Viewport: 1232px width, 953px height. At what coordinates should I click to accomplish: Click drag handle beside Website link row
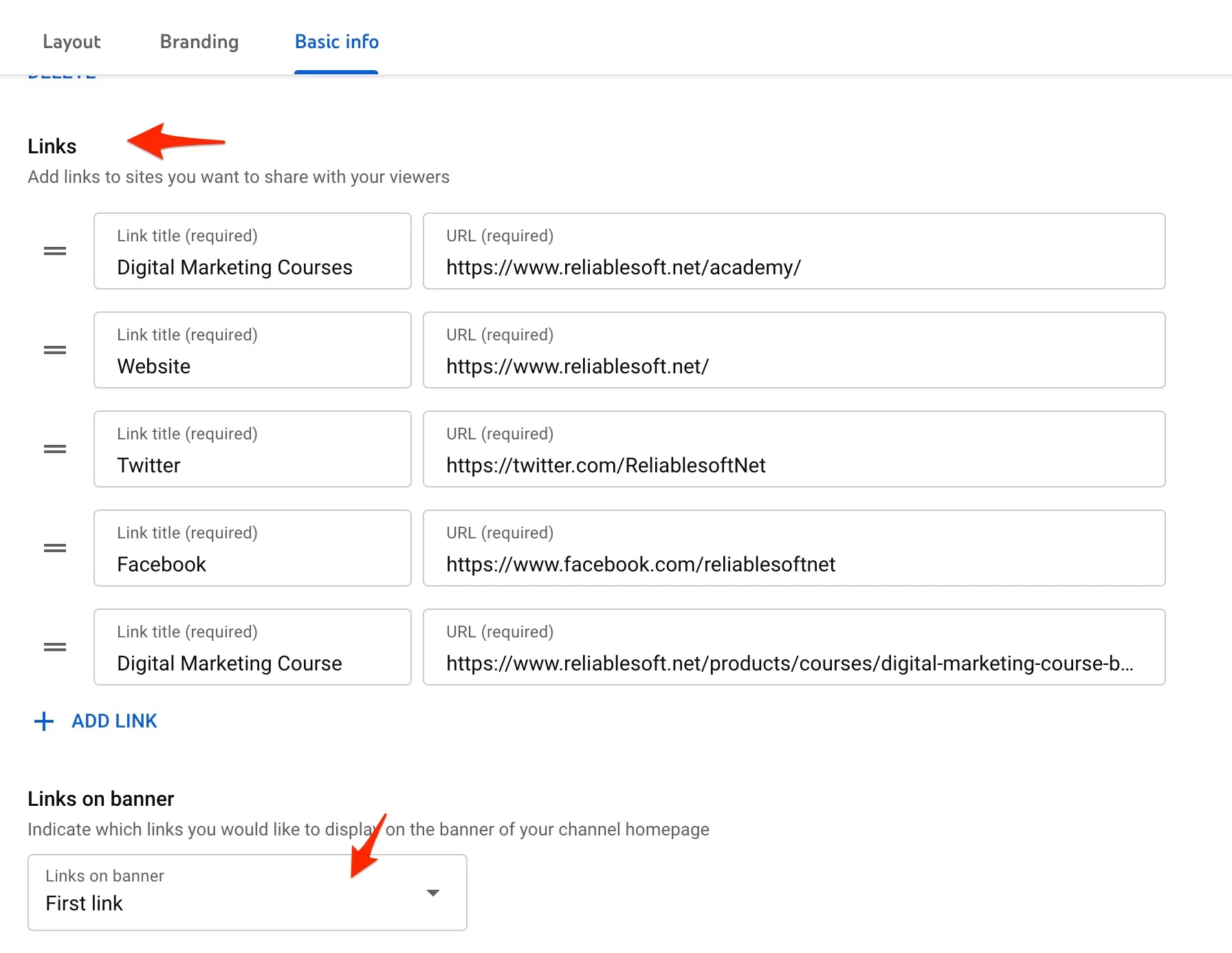point(55,350)
